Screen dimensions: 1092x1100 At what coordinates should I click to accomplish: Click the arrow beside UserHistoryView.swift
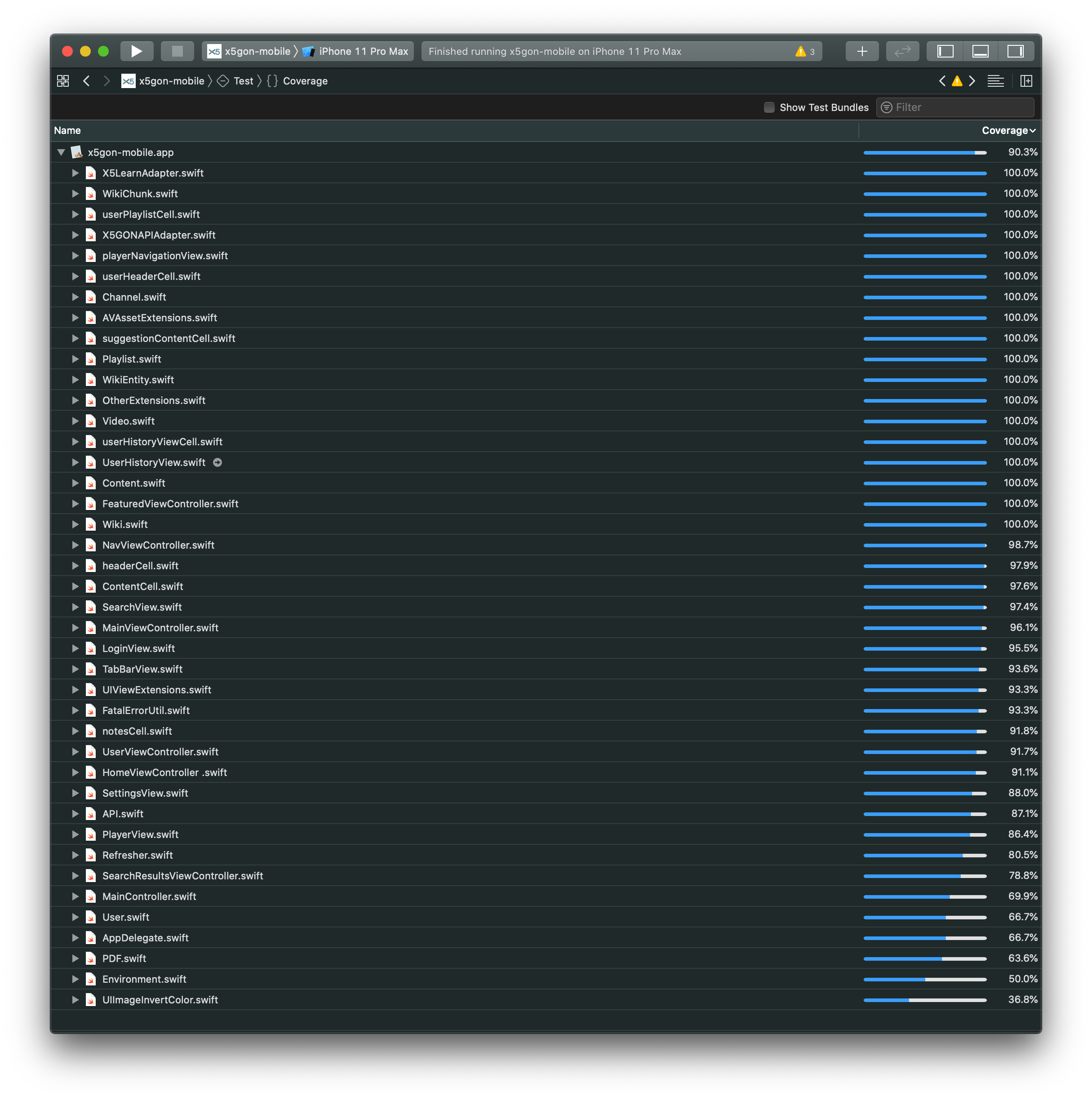coord(218,462)
